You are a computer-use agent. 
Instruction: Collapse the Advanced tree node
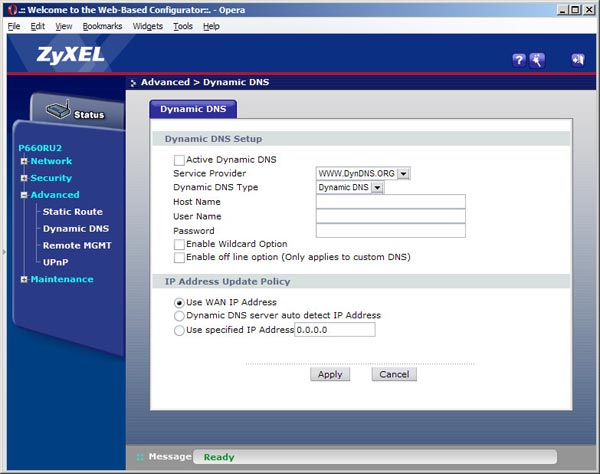coord(24,195)
